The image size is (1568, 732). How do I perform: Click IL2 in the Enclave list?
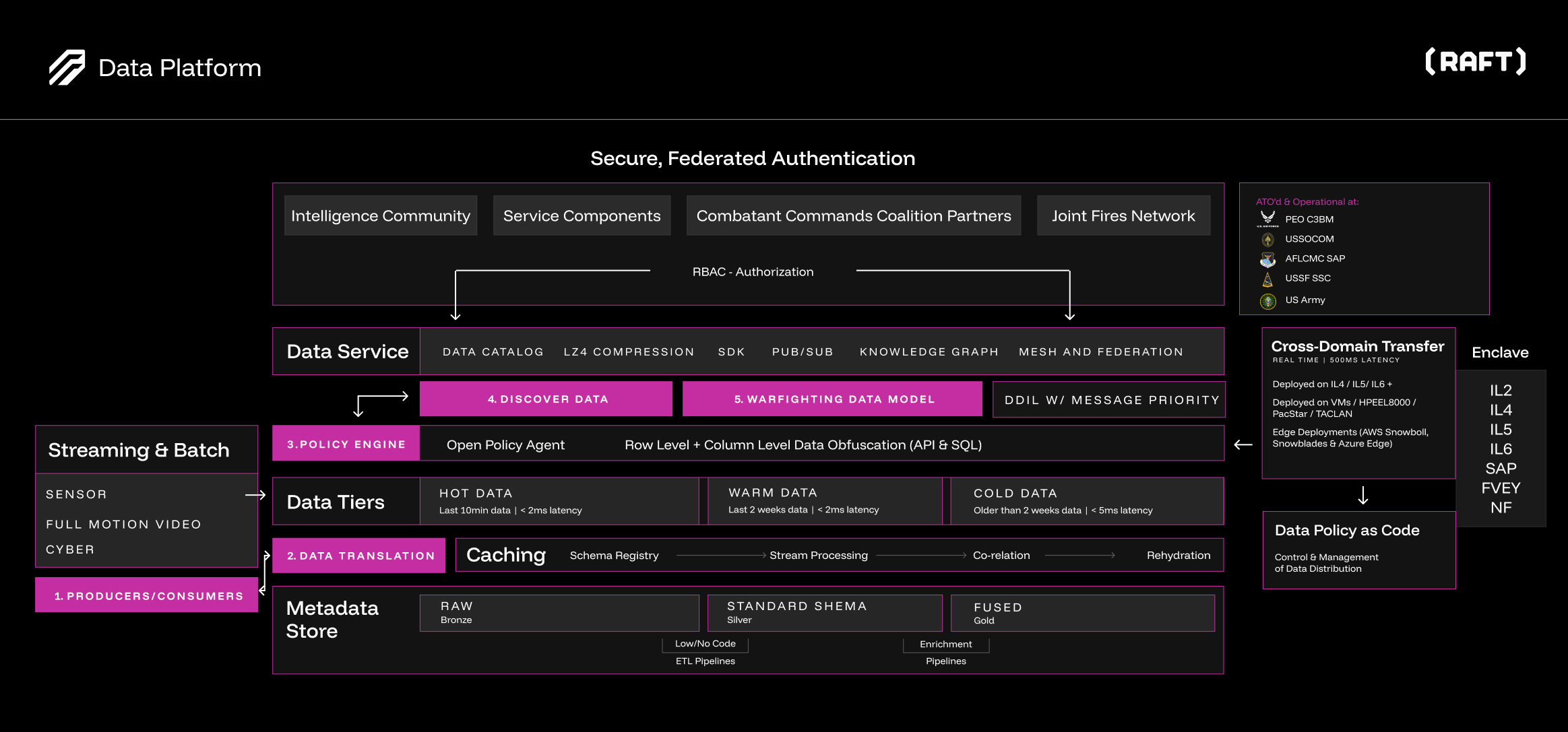click(x=1501, y=391)
